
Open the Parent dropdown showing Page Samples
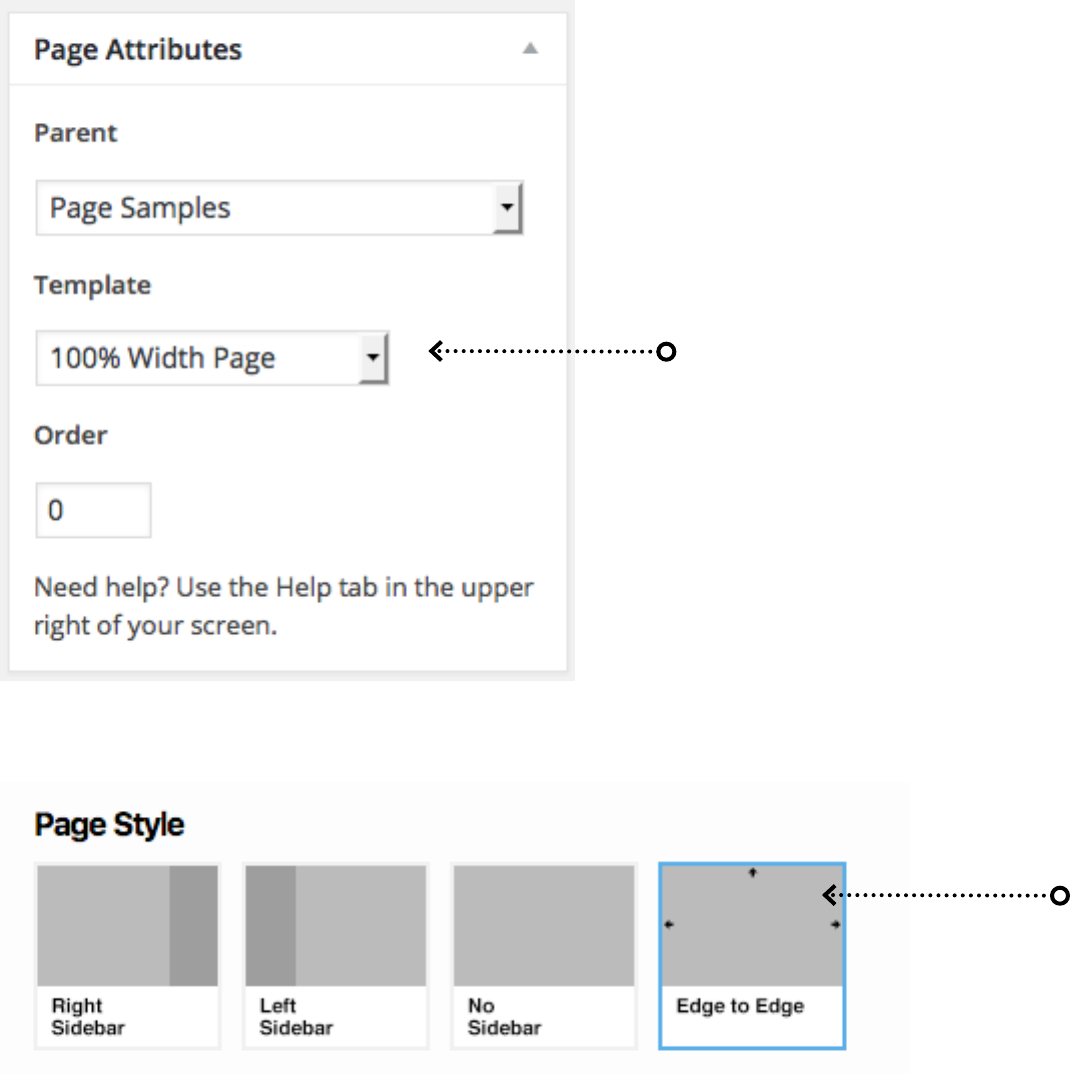tap(265, 208)
